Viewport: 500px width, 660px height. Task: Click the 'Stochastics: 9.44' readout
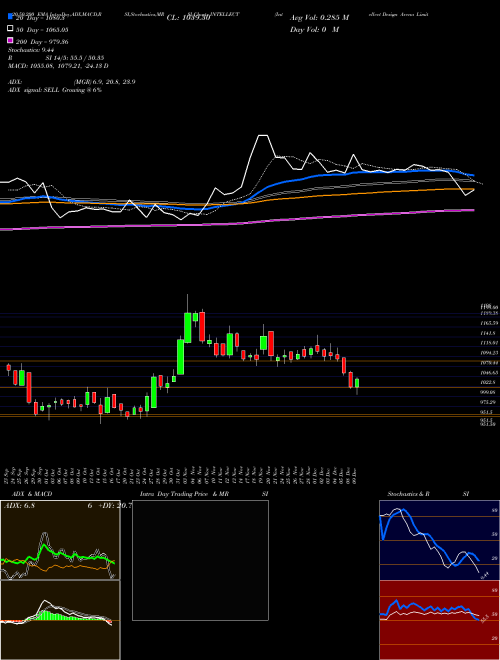click(x=32, y=50)
